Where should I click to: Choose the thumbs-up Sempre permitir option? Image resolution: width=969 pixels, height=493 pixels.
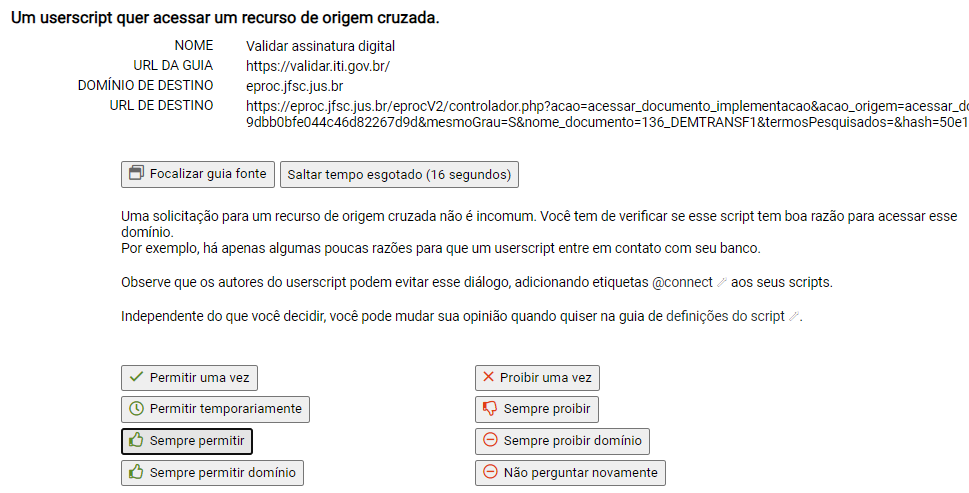[x=187, y=441]
